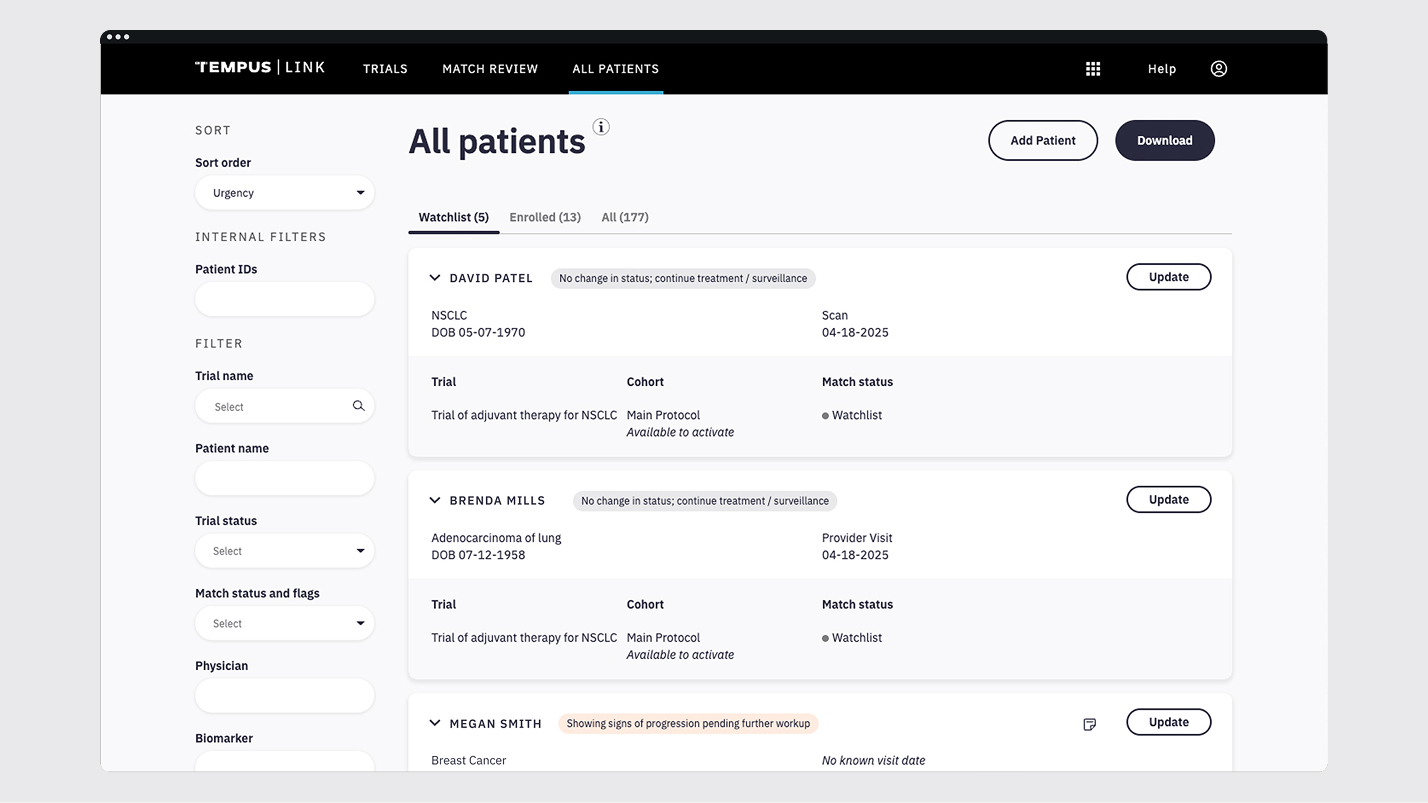Open the note icon on Megan Smith's card
Viewport: 1428px width, 803px height.
pos(1090,724)
